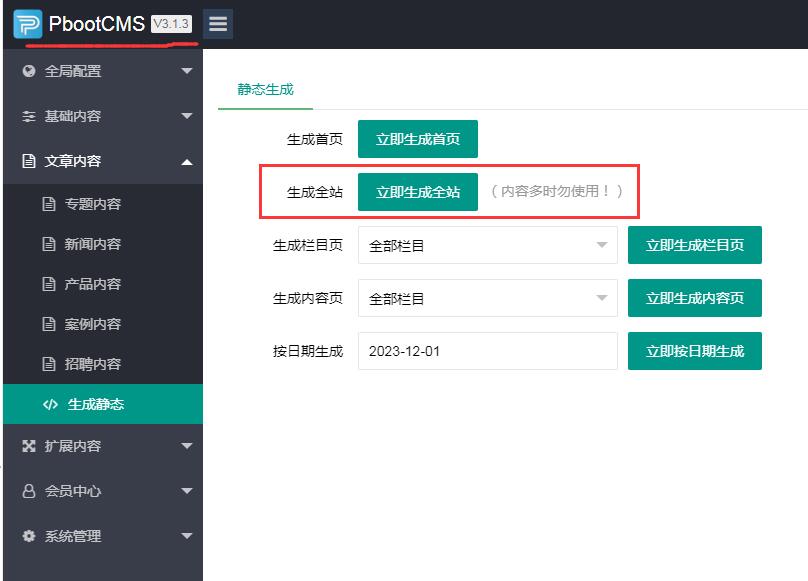Collapse the 文章内容 menu arrow
The image size is (808, 581).
click(x=186, y=161)
